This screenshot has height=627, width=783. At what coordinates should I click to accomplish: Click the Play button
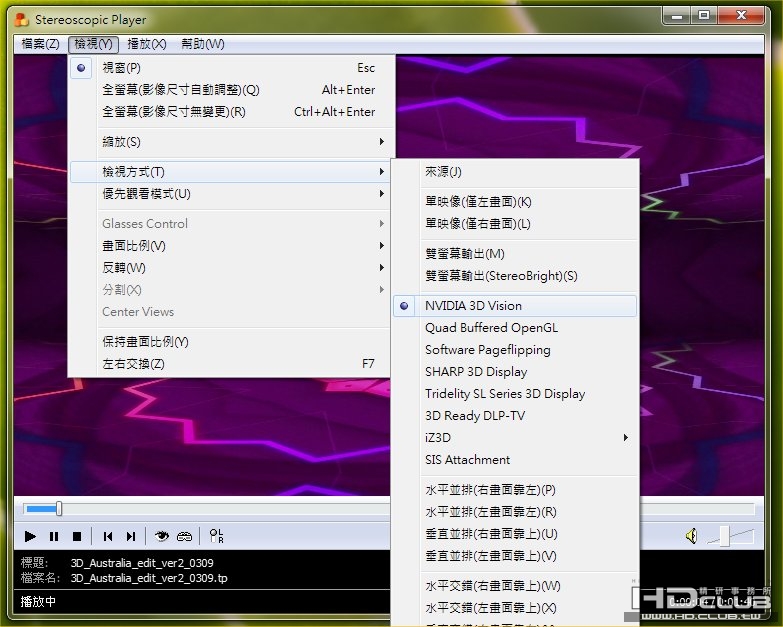coord(30,536)
